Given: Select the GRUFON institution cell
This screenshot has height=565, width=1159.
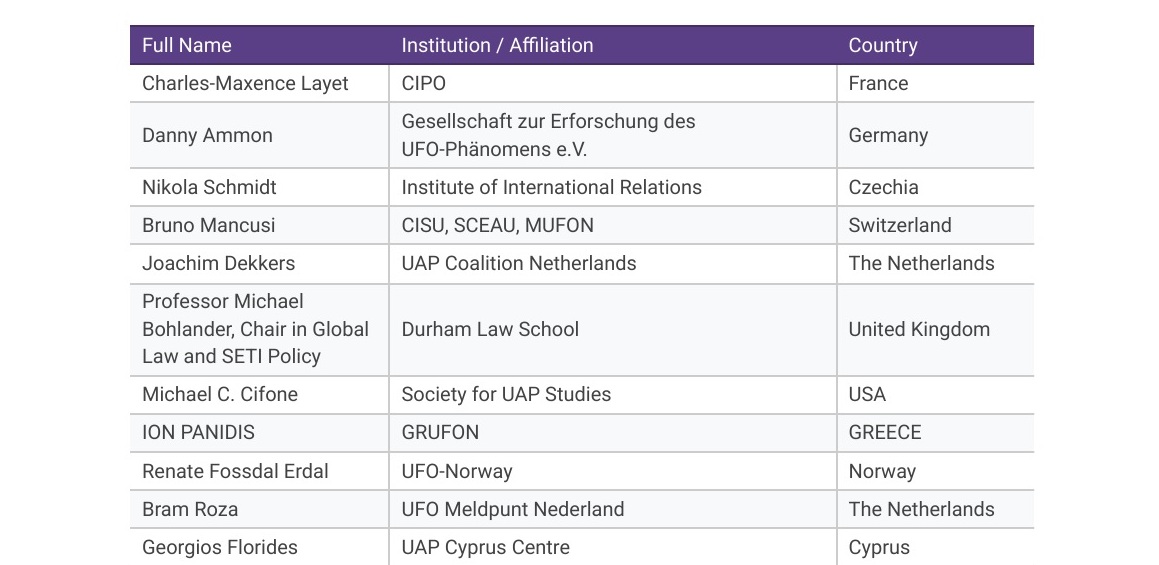Looking at the screenshot, I should pos(440,432).
